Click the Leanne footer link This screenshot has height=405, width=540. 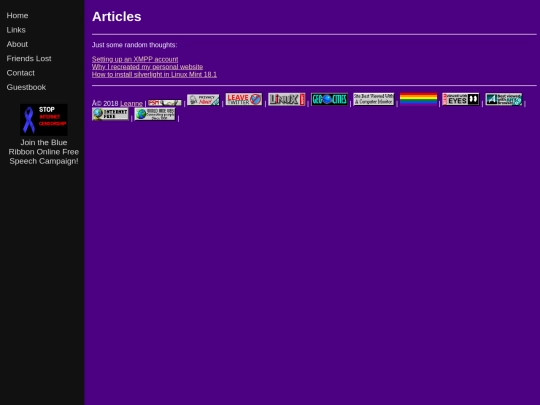(x=131, y=103)
